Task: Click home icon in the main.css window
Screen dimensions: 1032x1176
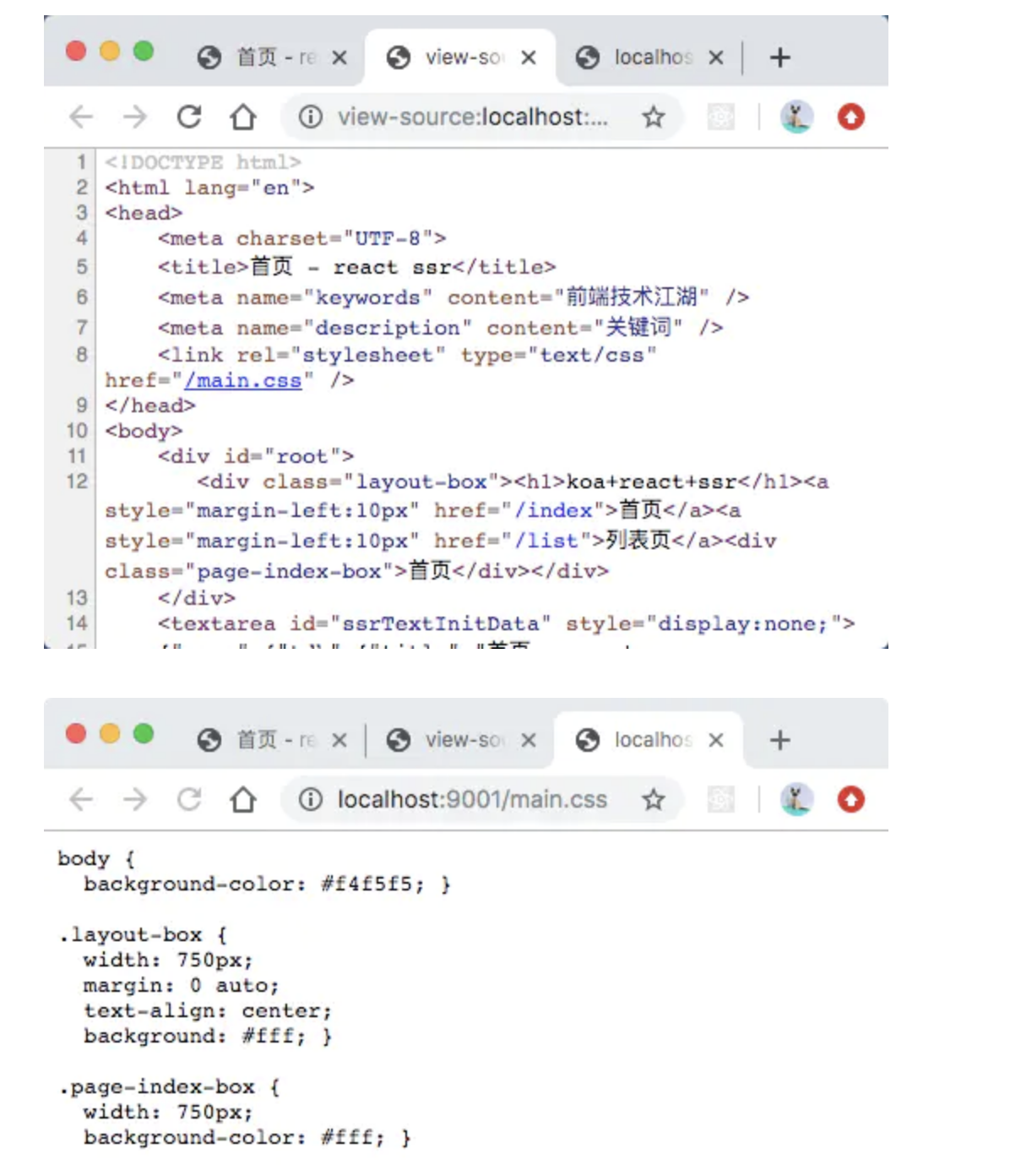Action: click(243, 799)
